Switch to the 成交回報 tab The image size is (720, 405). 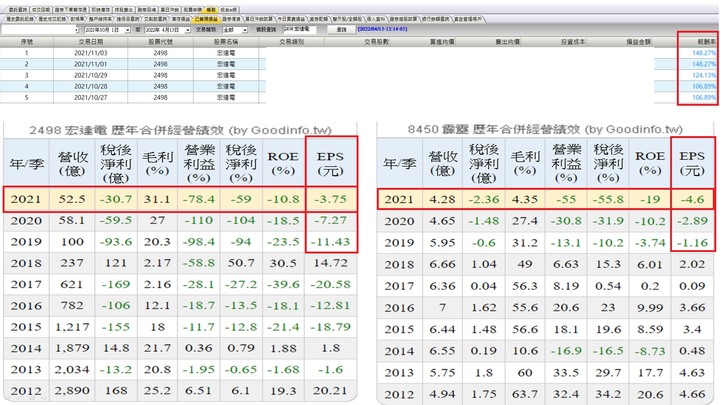41,10
